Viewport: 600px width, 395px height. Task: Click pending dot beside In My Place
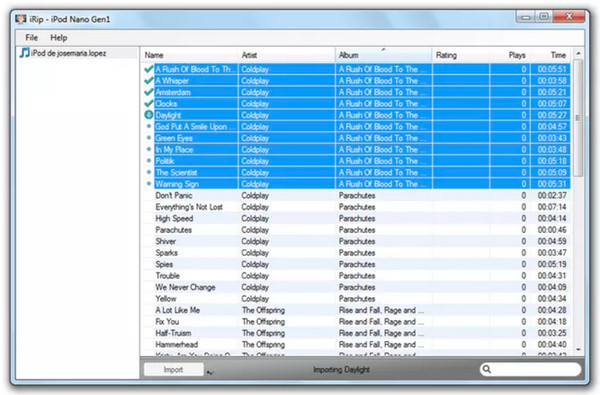click(149, 149)
